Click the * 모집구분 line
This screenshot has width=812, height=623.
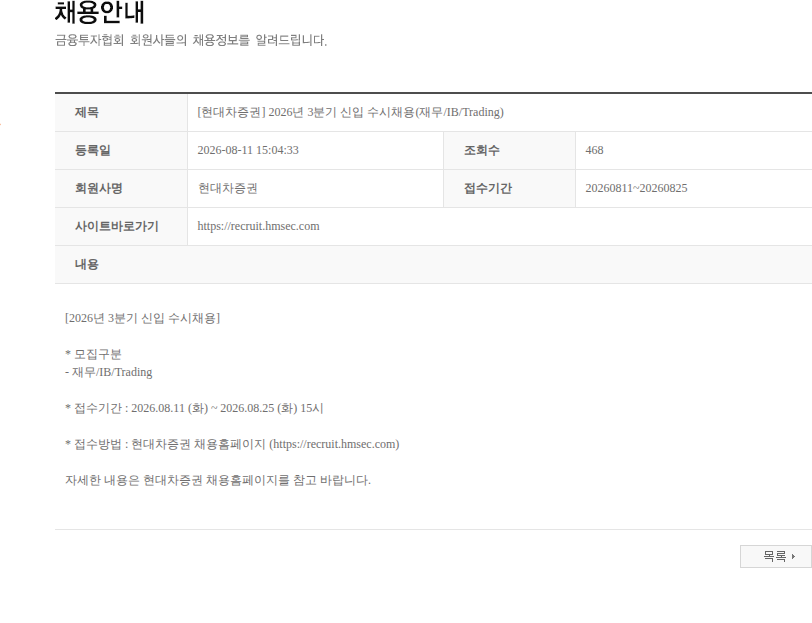(93, 354)
